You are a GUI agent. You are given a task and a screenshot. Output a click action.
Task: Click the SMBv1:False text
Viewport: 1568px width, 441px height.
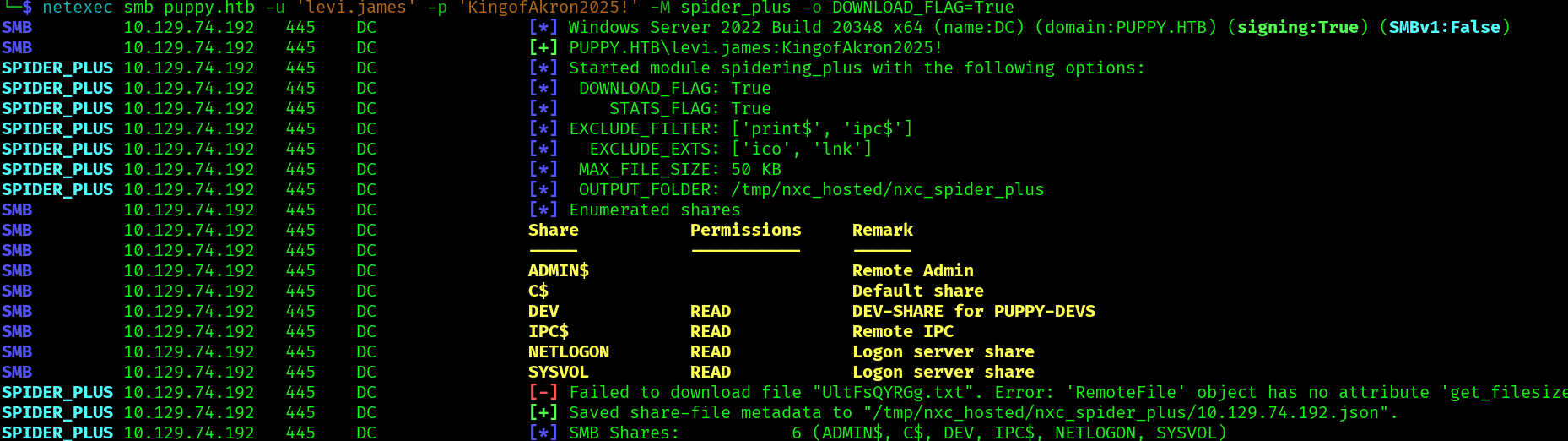(x=1445, y=27)
